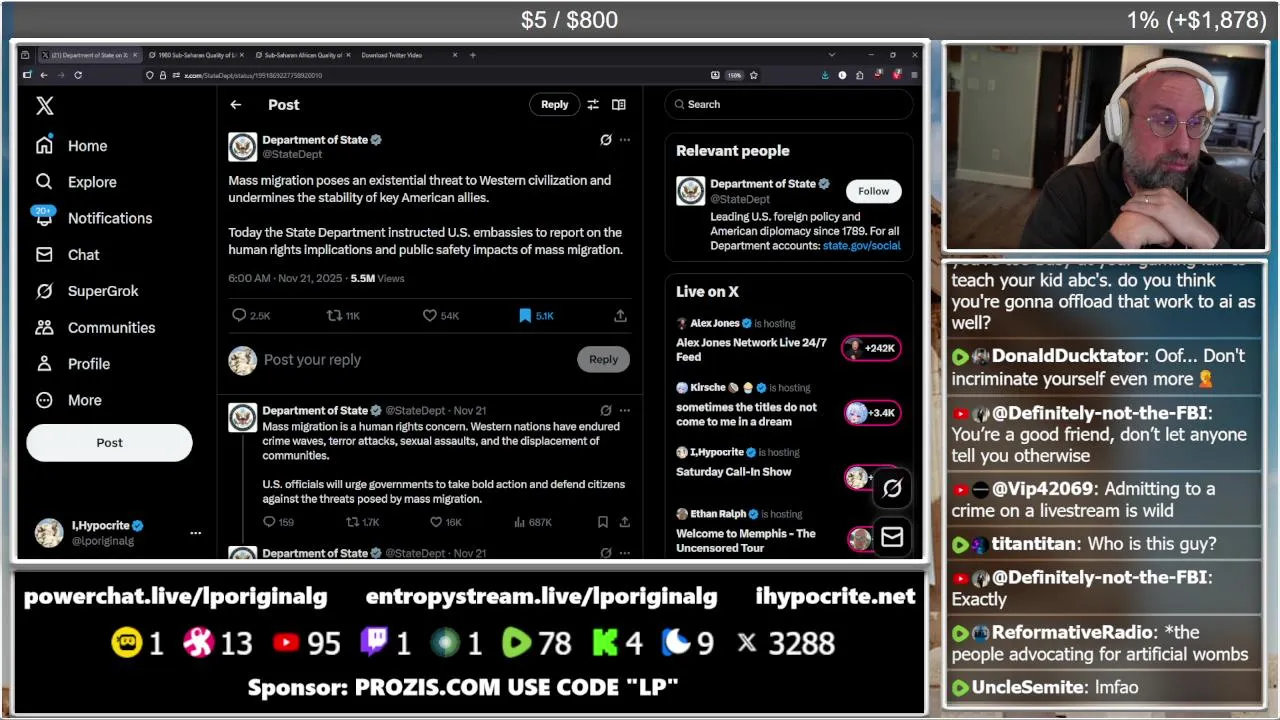Share the first reply post
This screenshot has width=1280, height=720.
click(625, 522)
